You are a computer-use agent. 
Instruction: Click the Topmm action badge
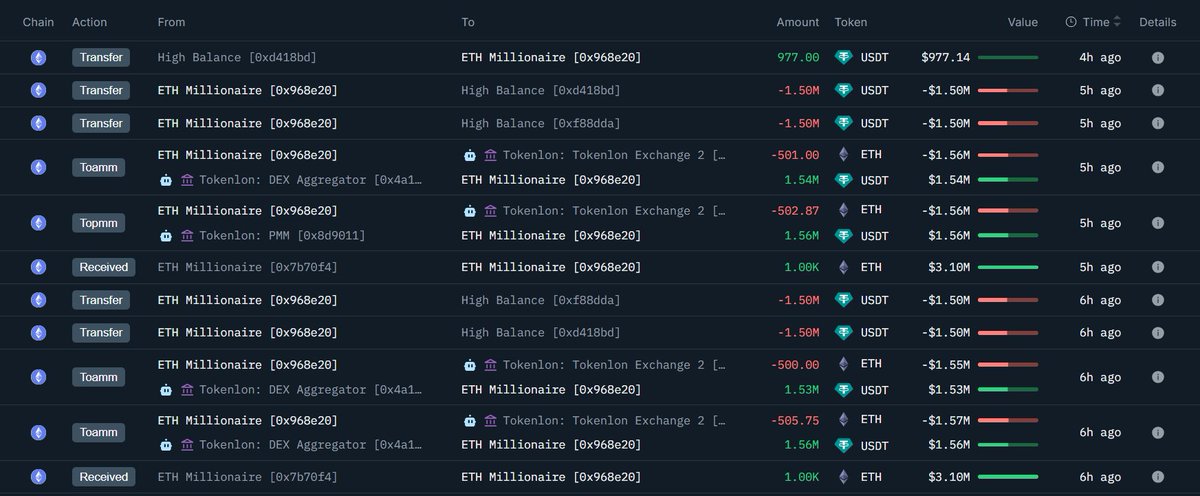[x=99, y=223]
